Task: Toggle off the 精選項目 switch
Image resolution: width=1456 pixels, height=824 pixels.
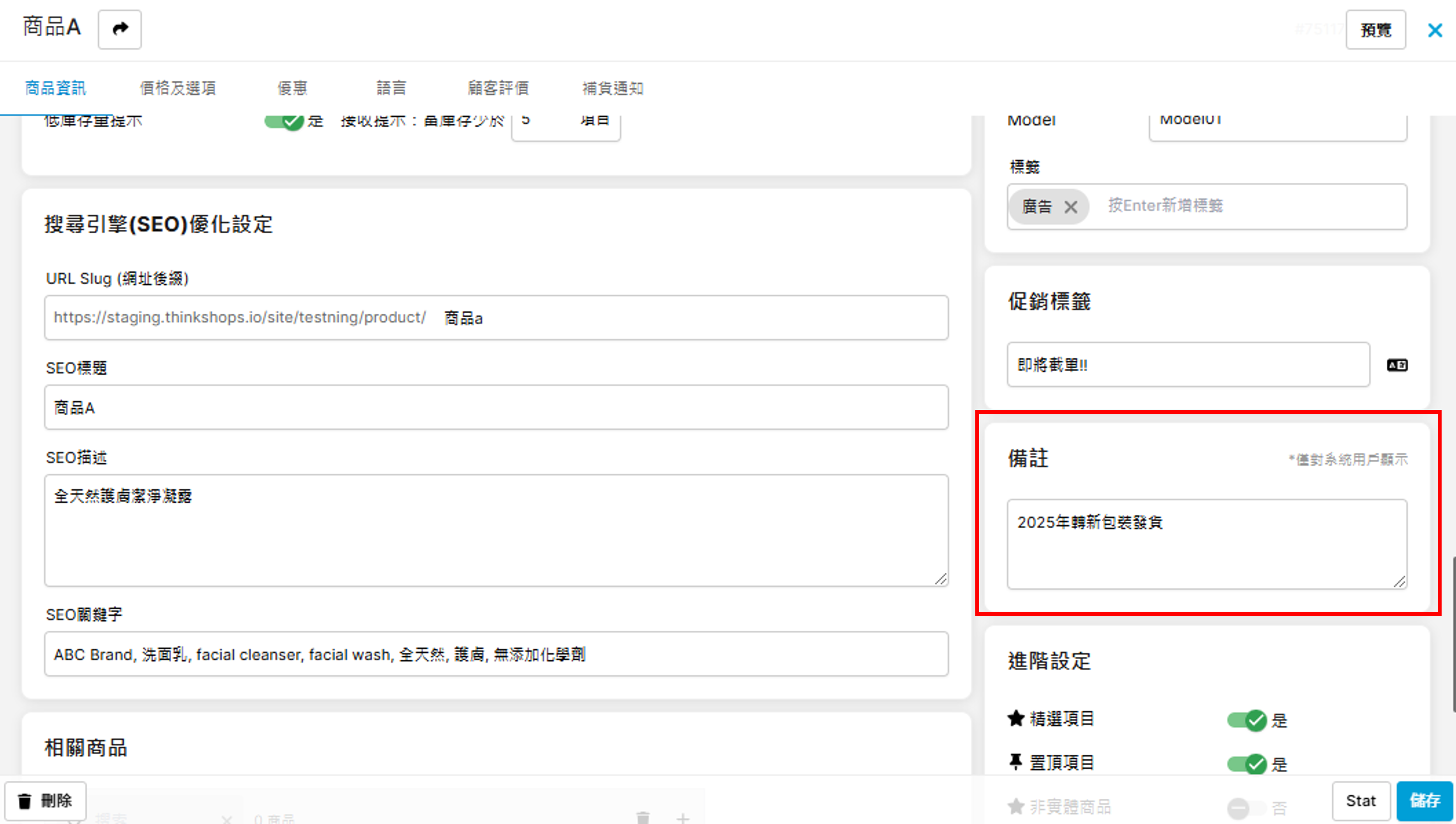Action: point(1247,720)
